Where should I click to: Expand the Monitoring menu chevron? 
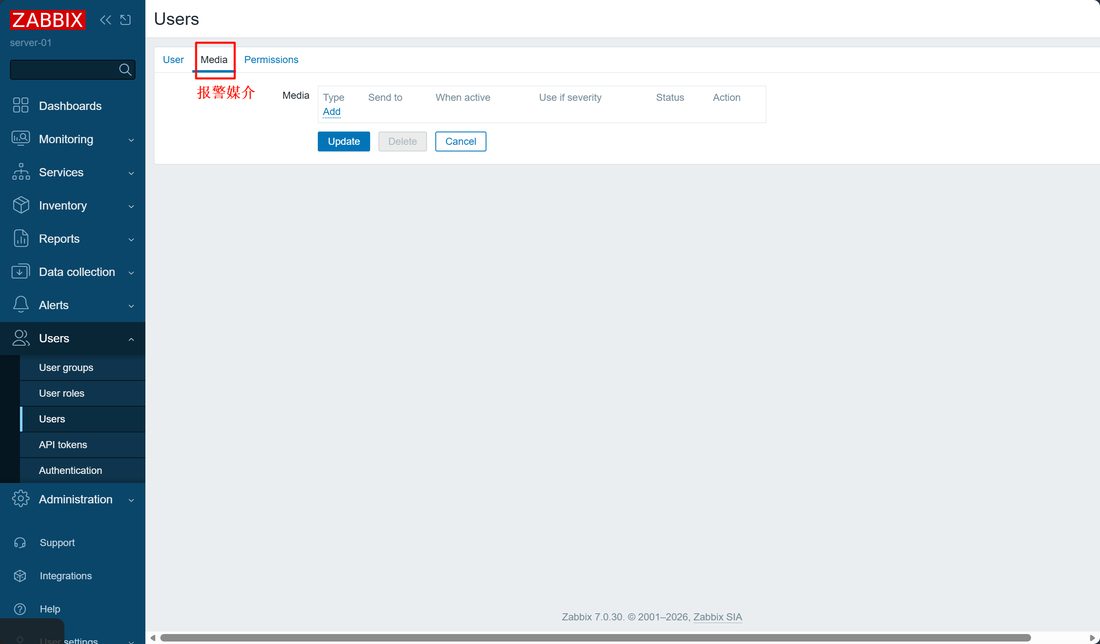point(131,140)
